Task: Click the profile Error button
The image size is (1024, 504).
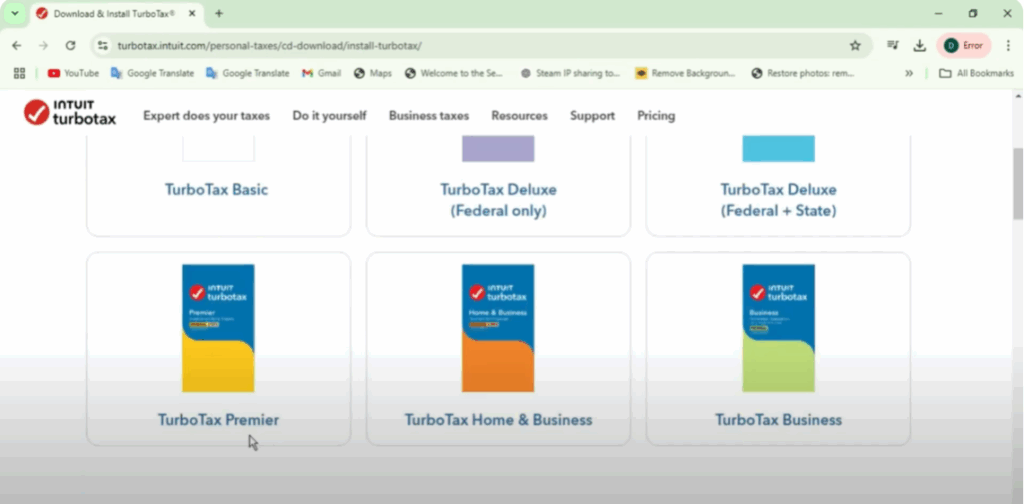Action: [964, 46]
